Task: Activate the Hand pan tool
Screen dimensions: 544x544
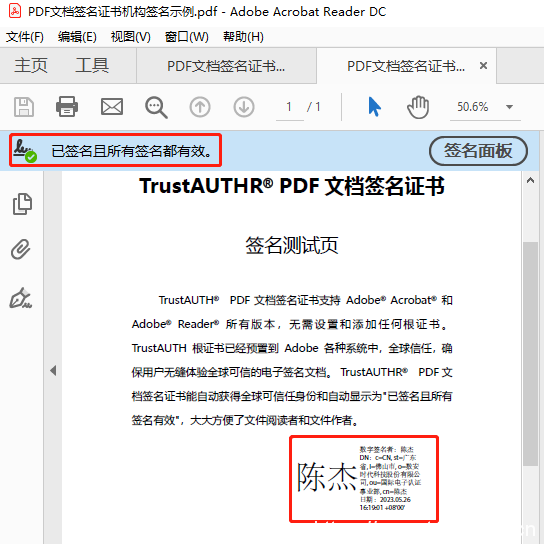Action: [x=418, y=107]
